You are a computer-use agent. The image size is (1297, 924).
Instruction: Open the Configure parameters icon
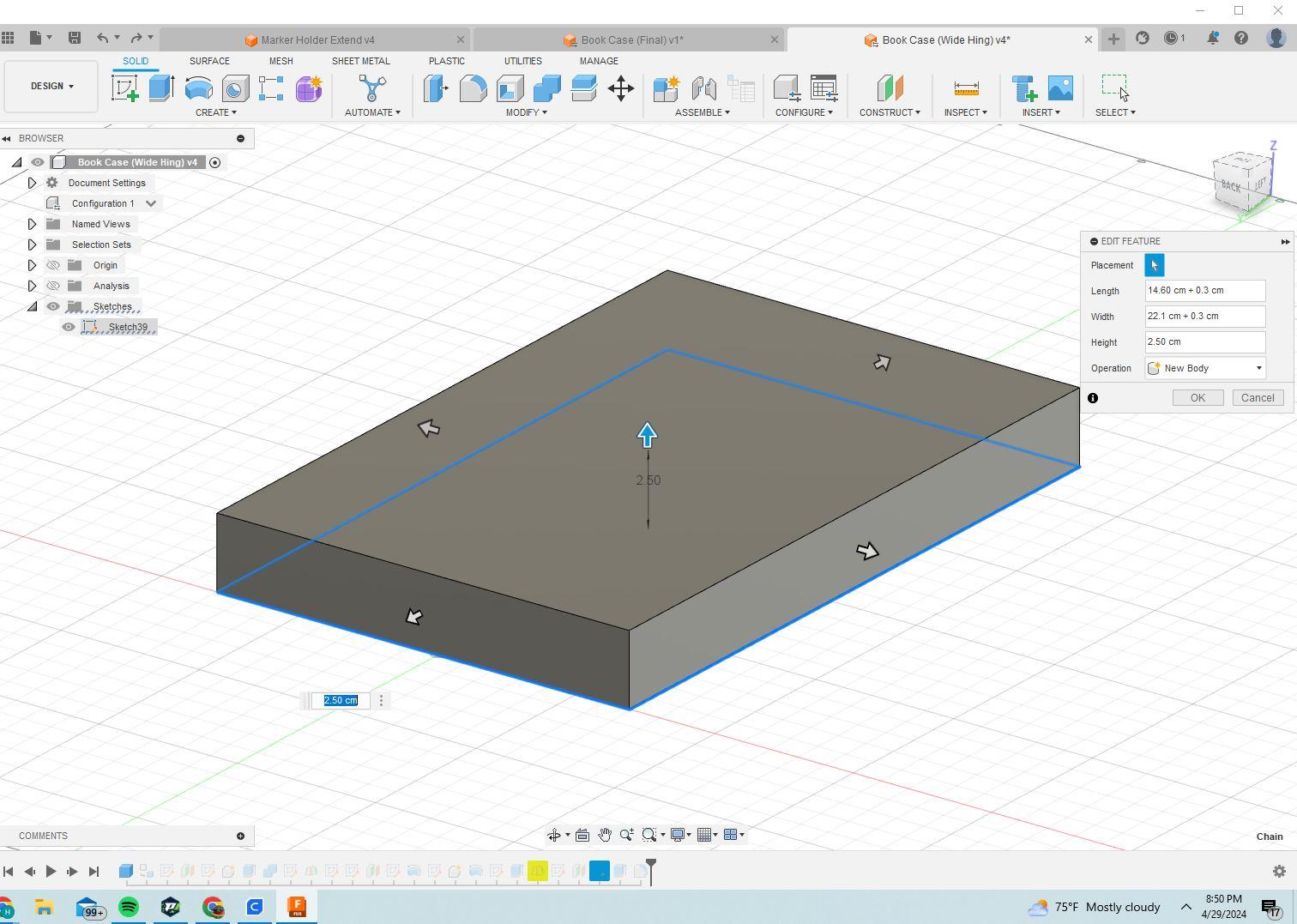[x=787, y=88]
